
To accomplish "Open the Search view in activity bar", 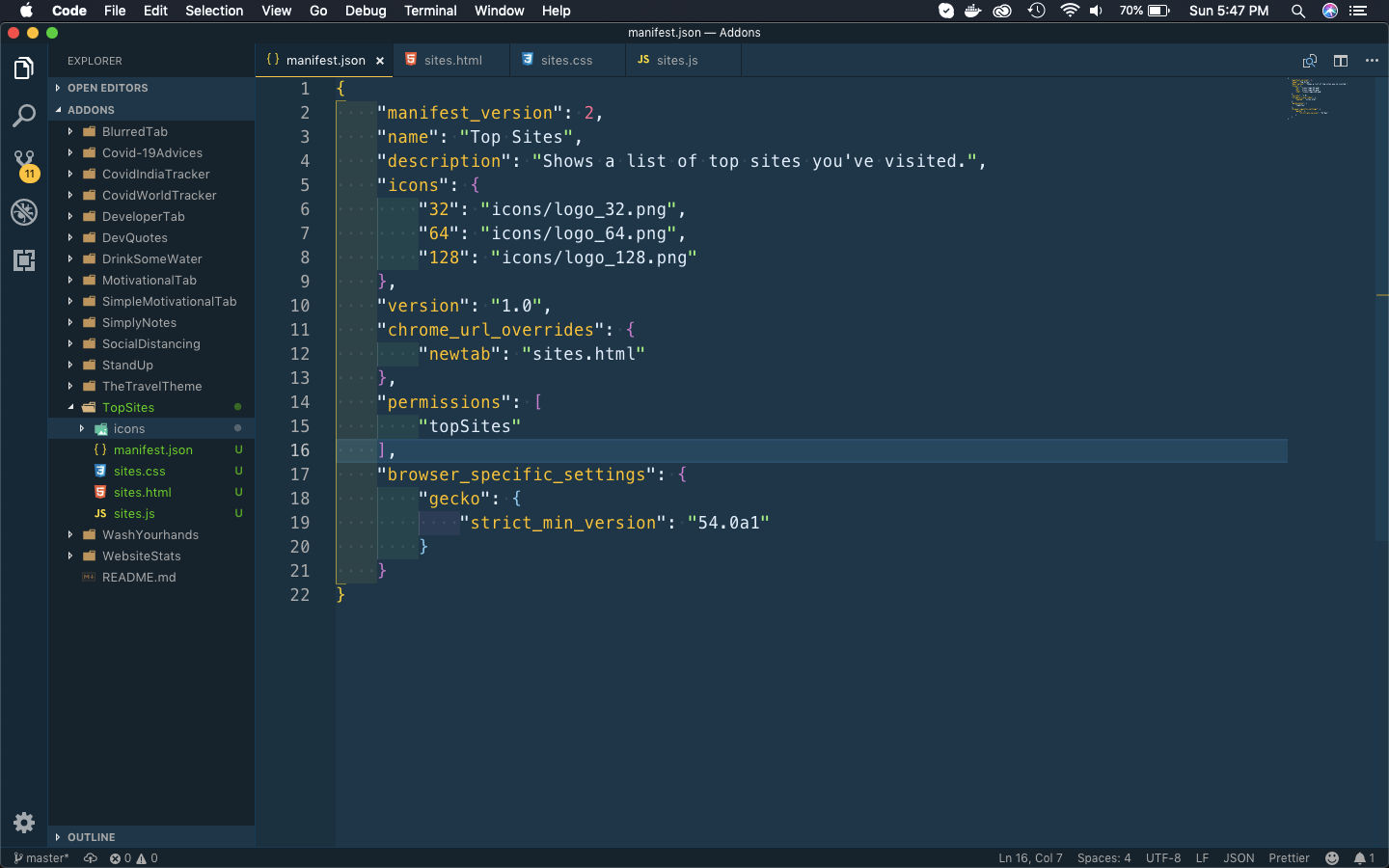I will point(24,117).
